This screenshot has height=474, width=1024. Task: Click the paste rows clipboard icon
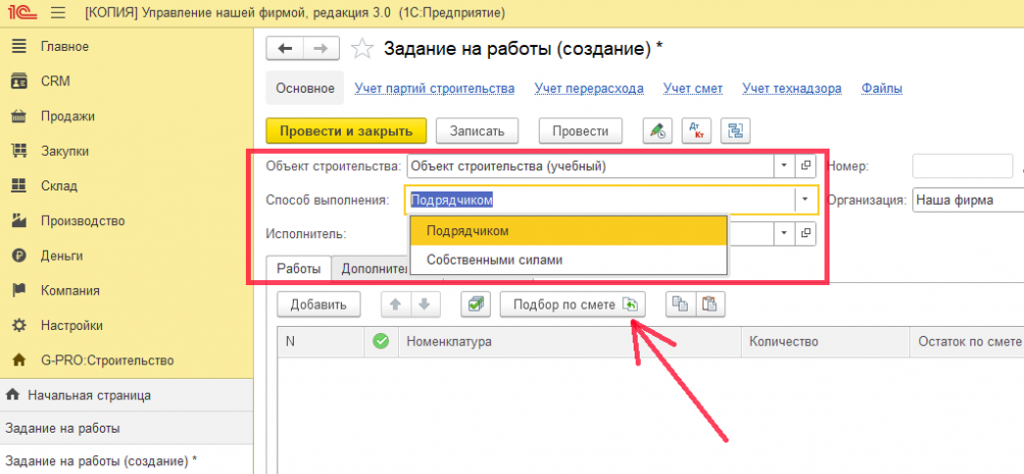(708, 305)
